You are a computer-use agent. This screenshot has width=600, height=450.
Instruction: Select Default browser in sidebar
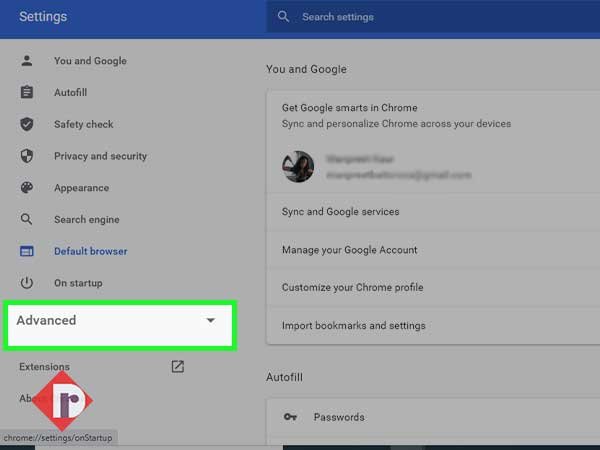click(91, 251)
